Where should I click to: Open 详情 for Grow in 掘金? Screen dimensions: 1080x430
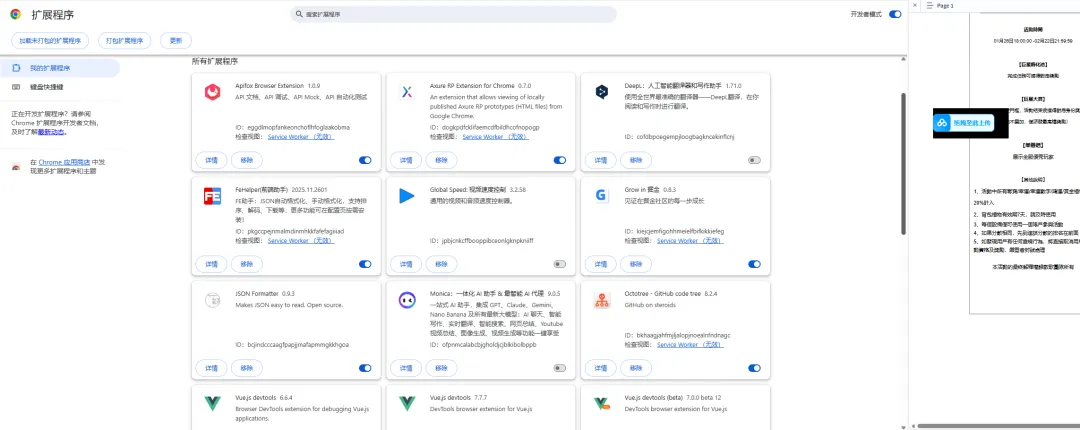pos(601,264)
